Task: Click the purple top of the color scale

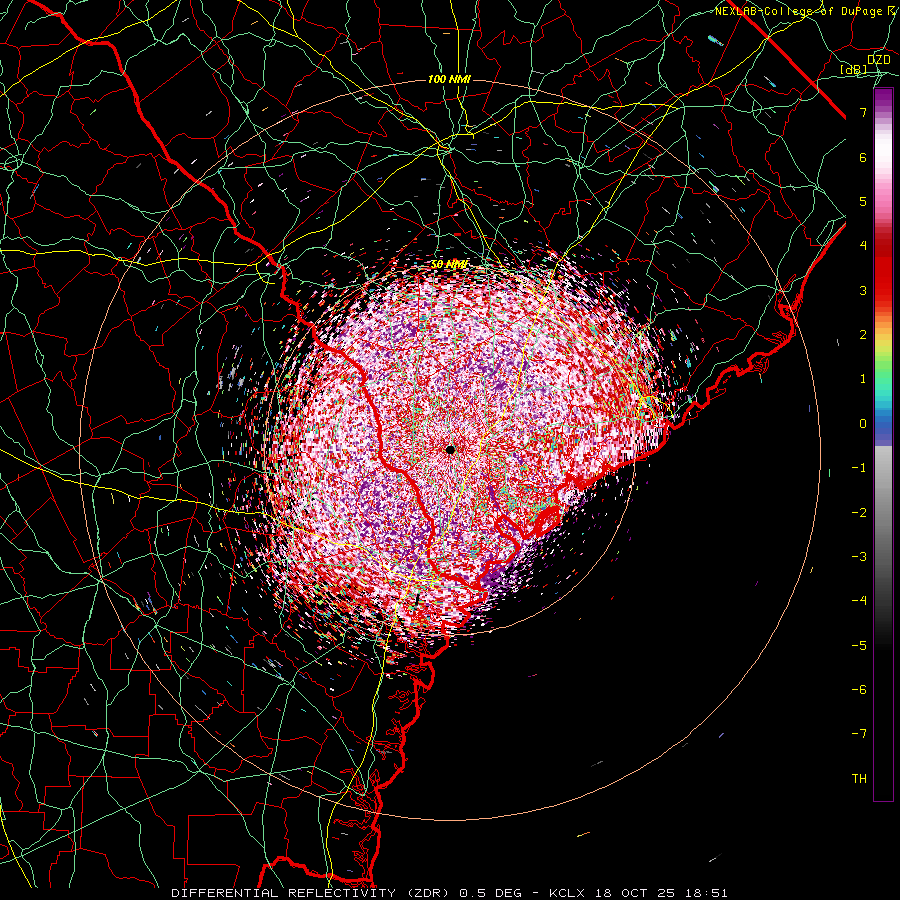Action: [x=883, y=99]
